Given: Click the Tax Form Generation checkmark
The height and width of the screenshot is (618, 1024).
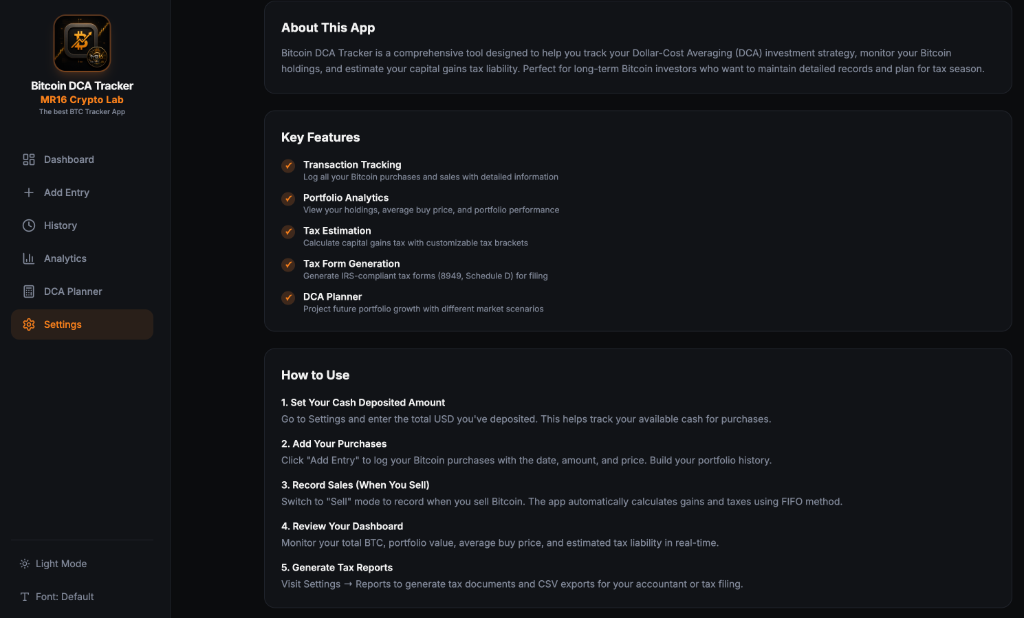Looking at the screenshot, I should tap(288, 265).
